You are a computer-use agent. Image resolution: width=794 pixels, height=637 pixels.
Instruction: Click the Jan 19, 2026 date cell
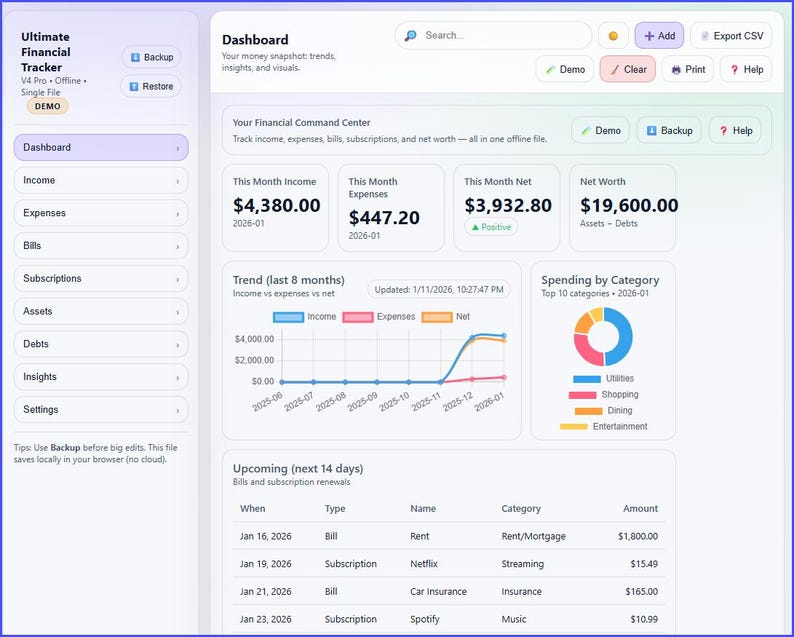click(x=266, y=564)
